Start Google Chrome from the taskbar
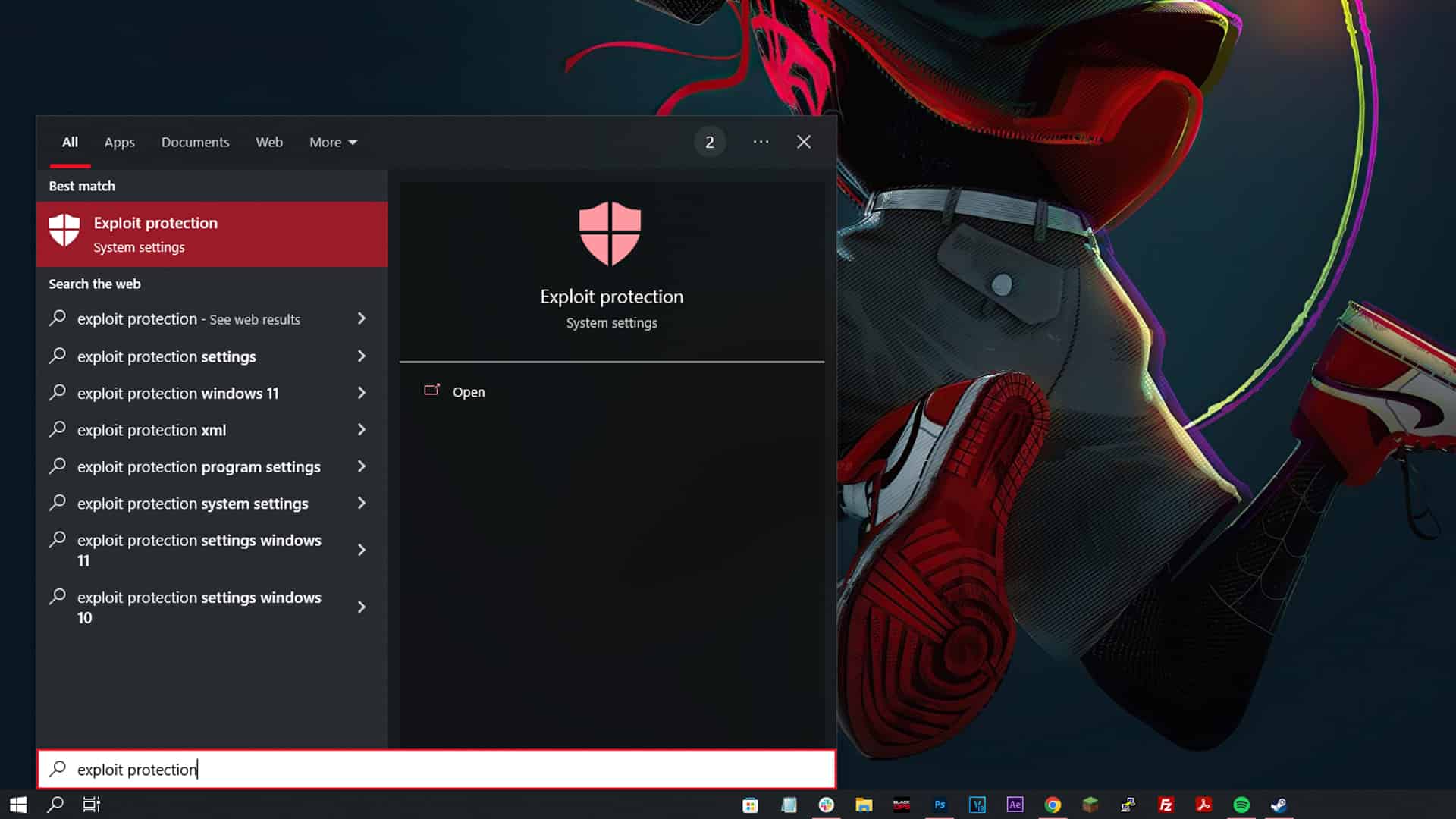 [x=1053, y=805]
